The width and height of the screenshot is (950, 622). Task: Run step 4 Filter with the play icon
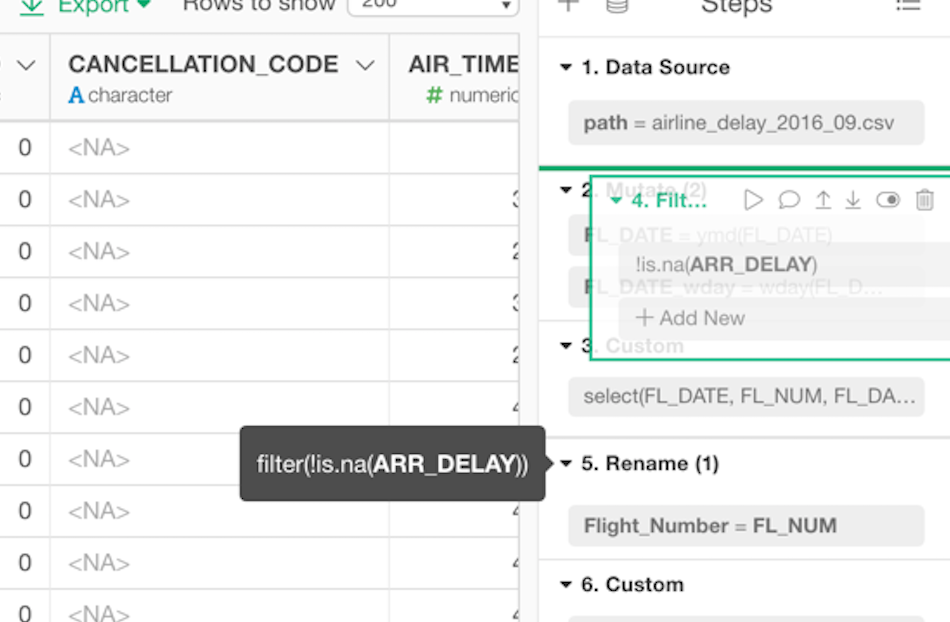click(x=753, y=199)
